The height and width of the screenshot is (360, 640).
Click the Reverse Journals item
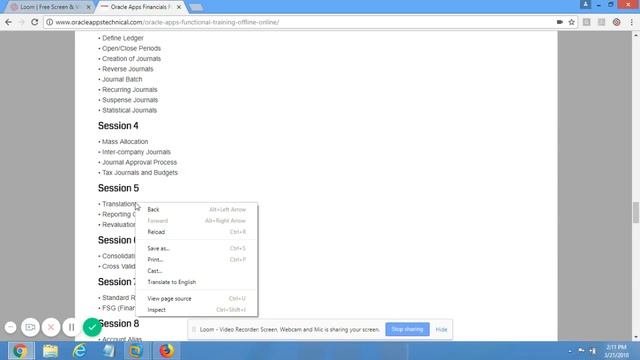coord(128,69)
